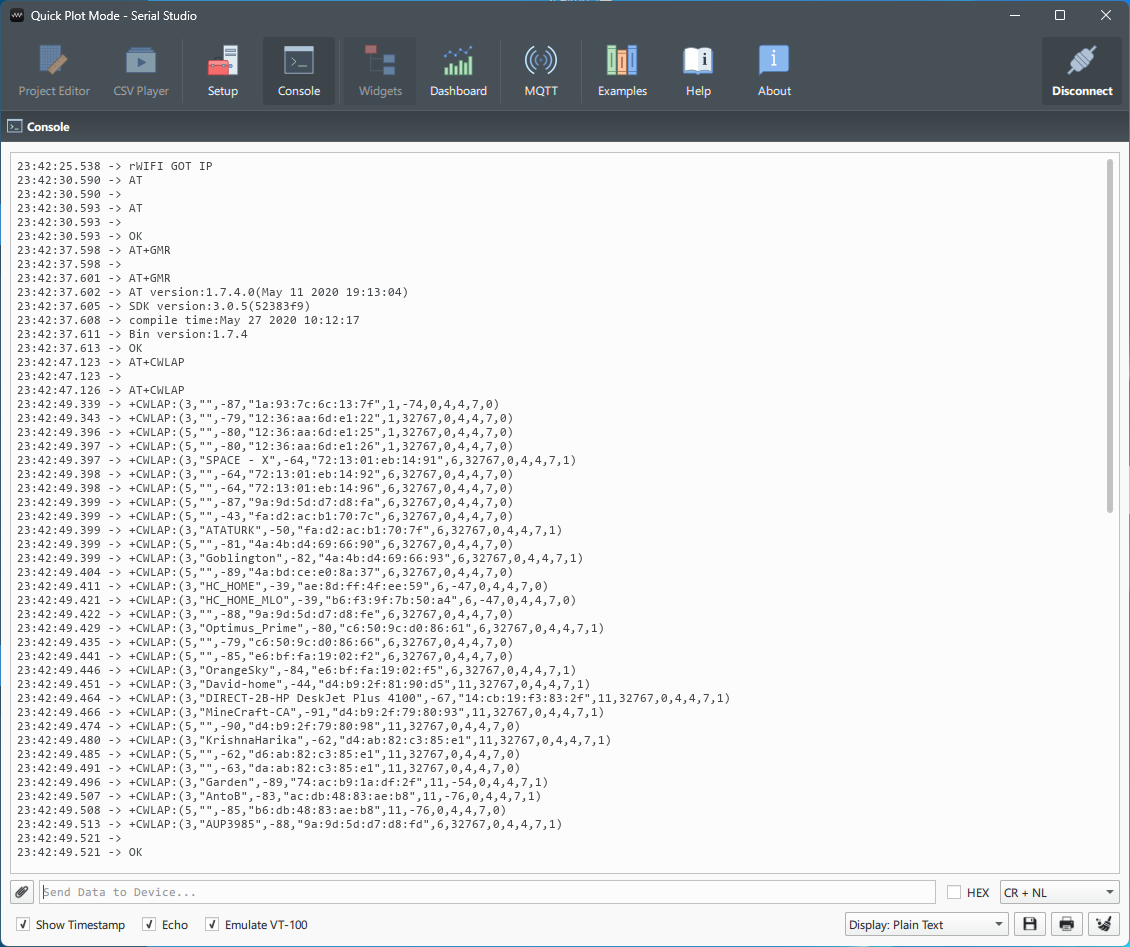Viewport: 1130px width, 947px height.
Task: Clear console with the broom icon
Action: click(x=1103, y=924)
